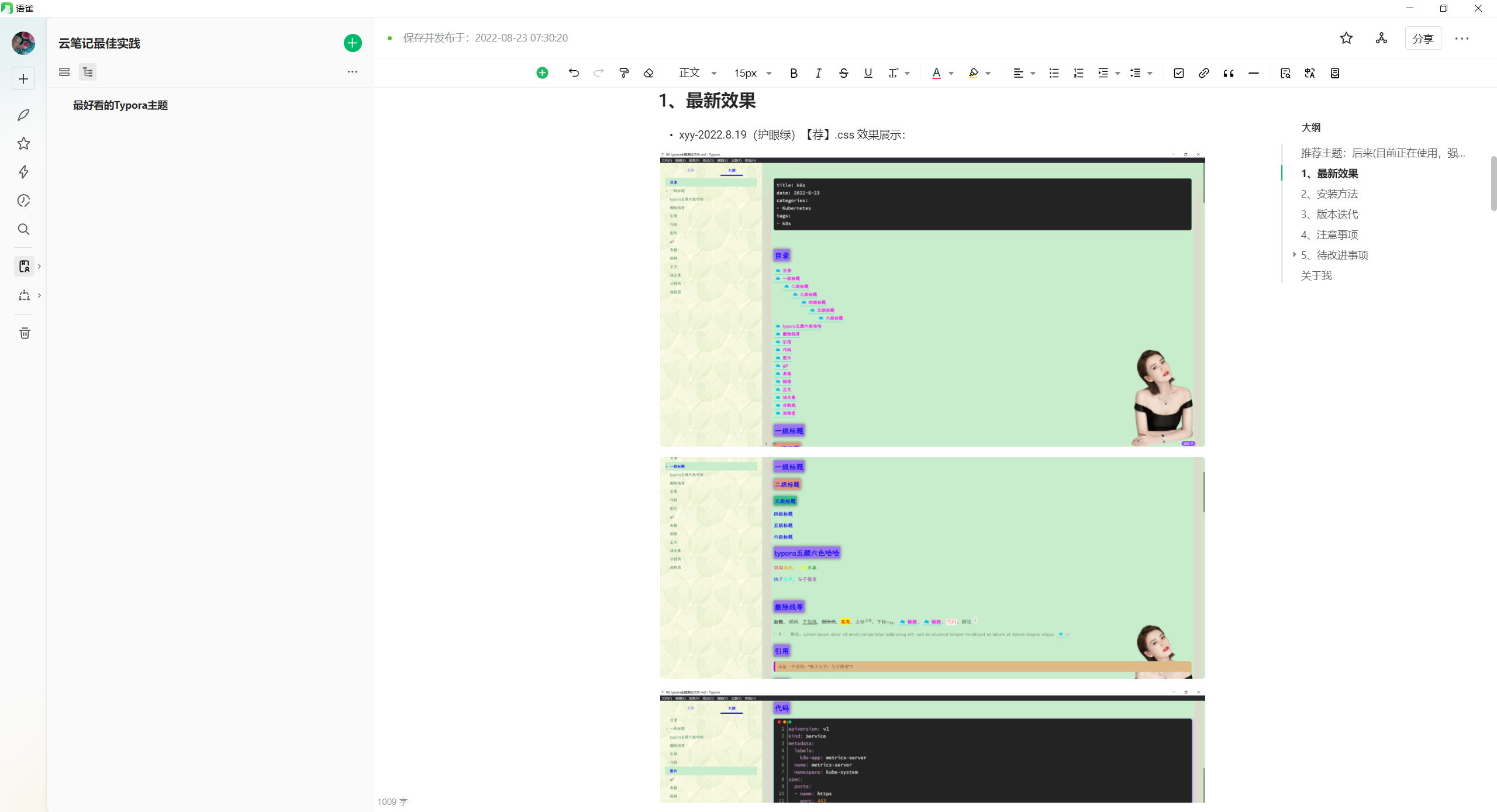The height and width of the screenshot is (812, 1497).
Task: Click the second Typora headings screenshot
Action: coord(932,568)
